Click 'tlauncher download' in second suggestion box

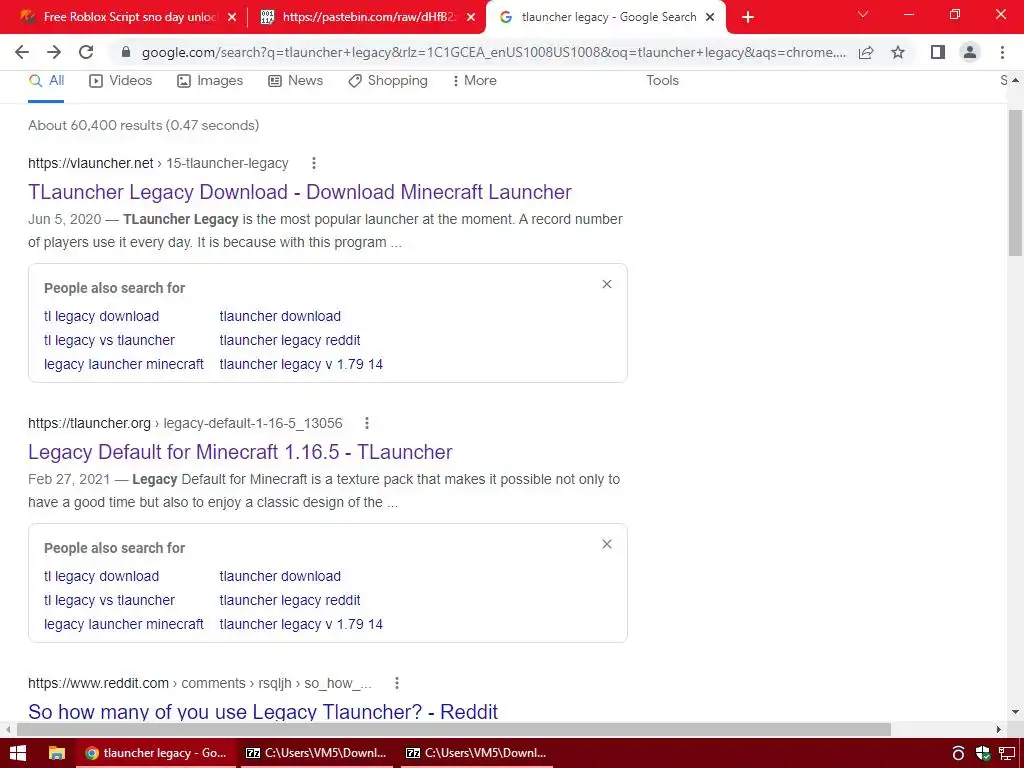coord(280,576)
